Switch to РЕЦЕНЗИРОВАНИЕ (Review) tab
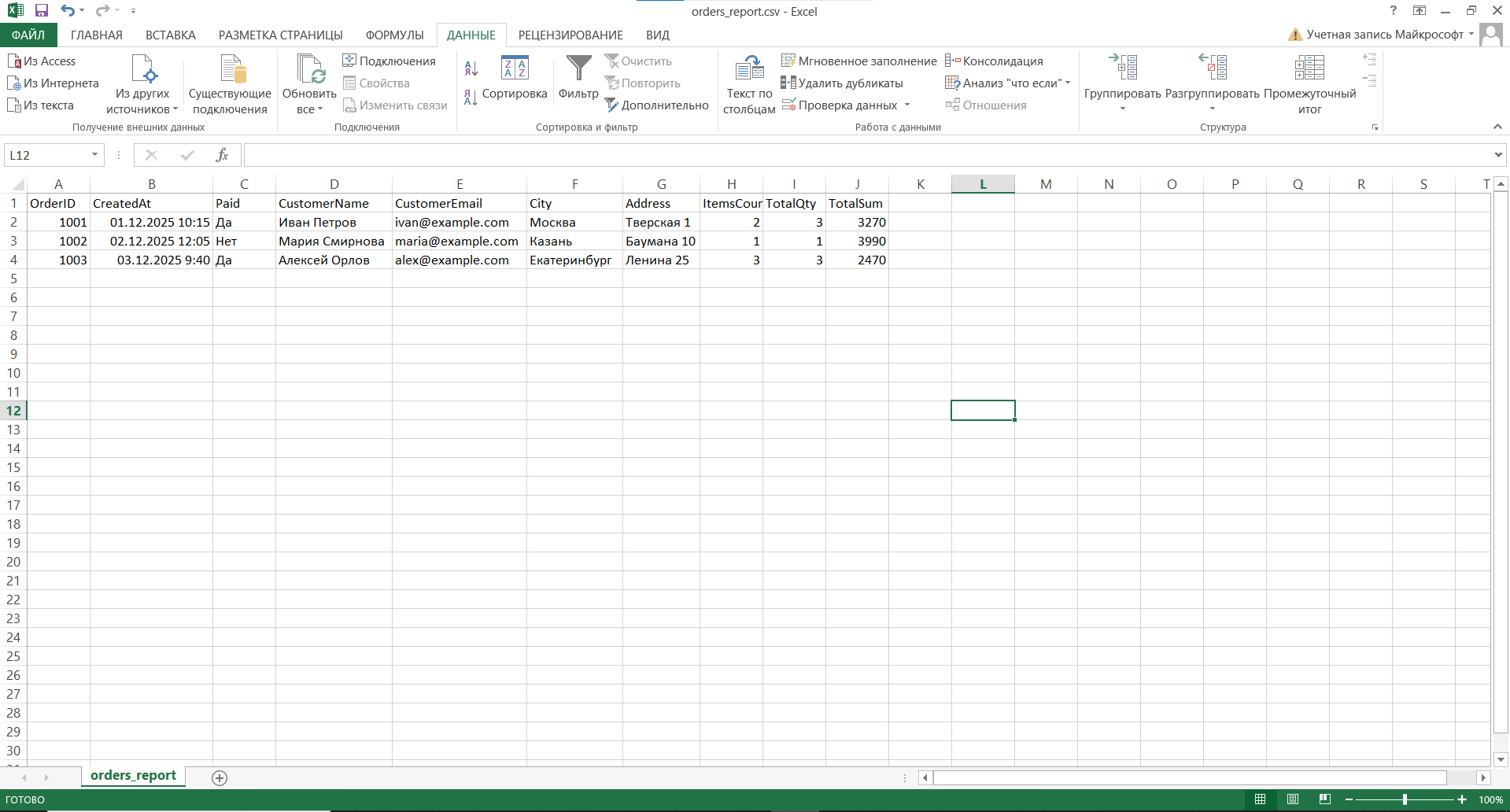 click(x=570, y=35)
